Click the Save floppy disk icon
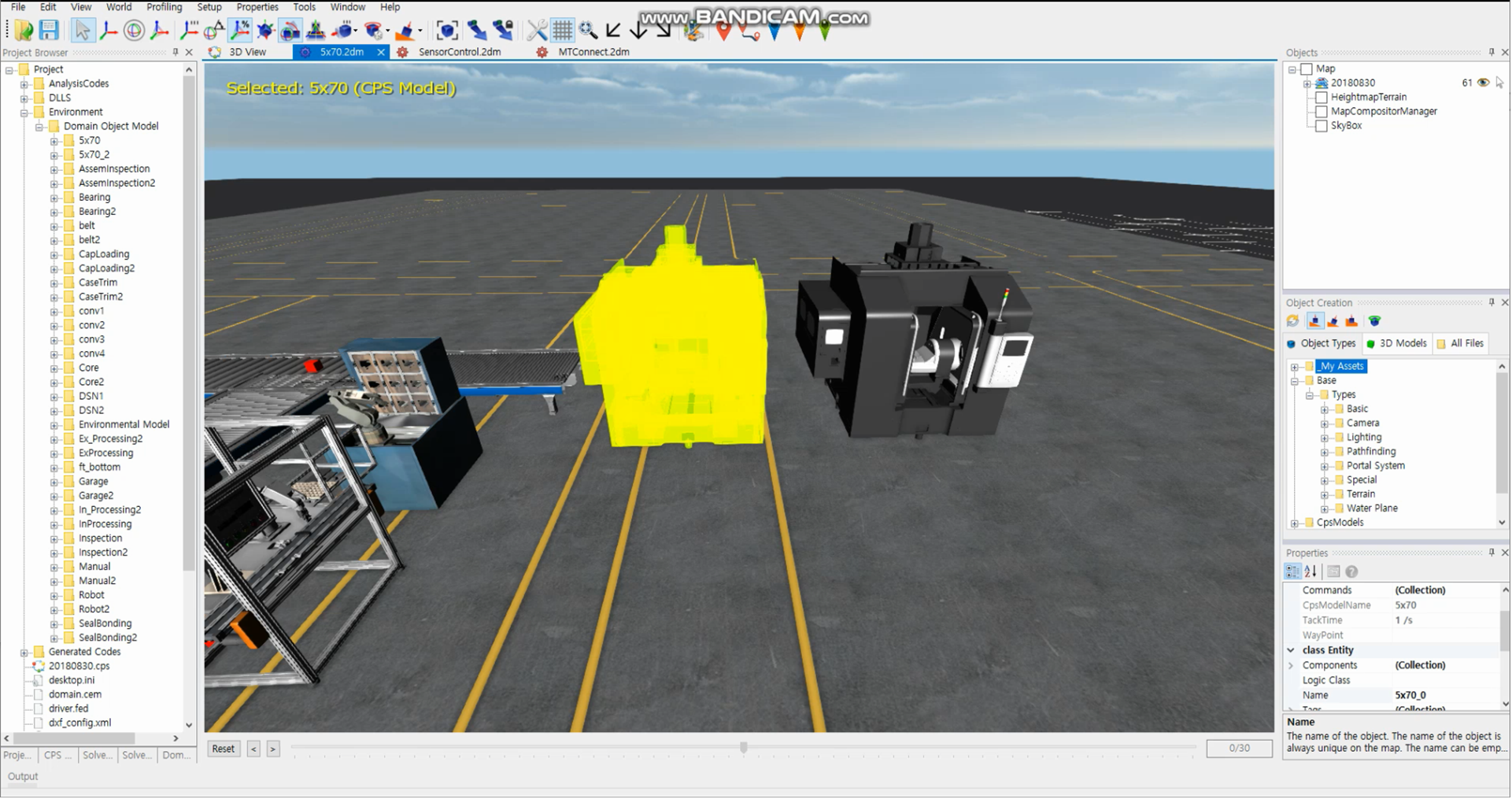This screenshot has height=799, width=1512. (49, 30)
